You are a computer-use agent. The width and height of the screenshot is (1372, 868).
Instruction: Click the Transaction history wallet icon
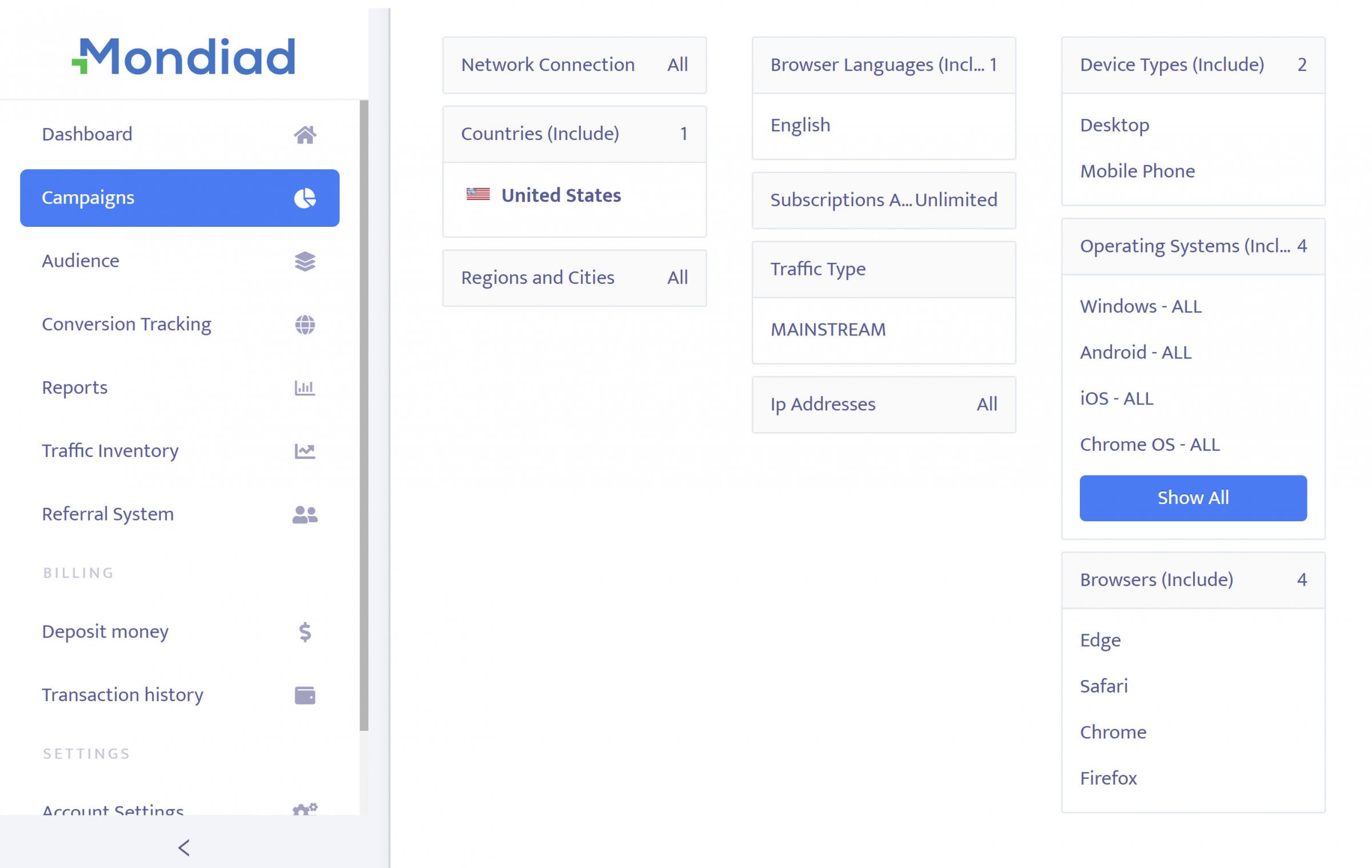pos(305,695)
